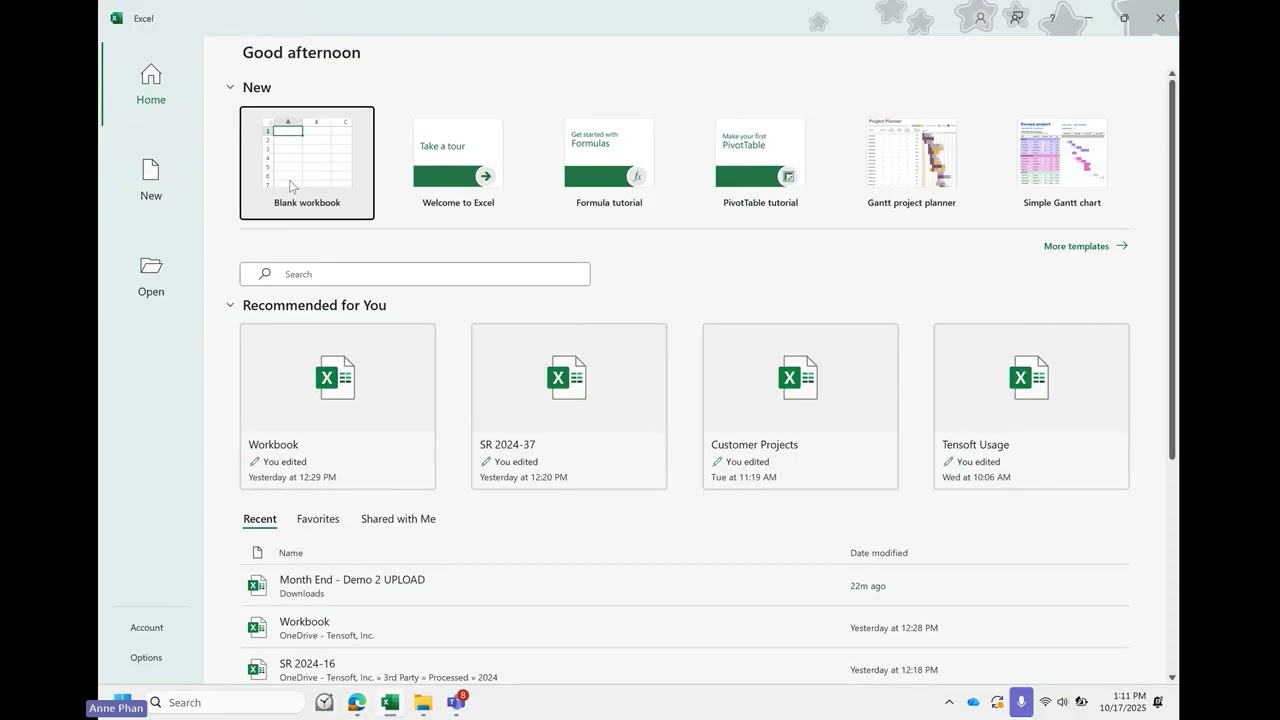Click the scrollbar up arrow
The image size is (1280, 720).
coord(1172,73)
